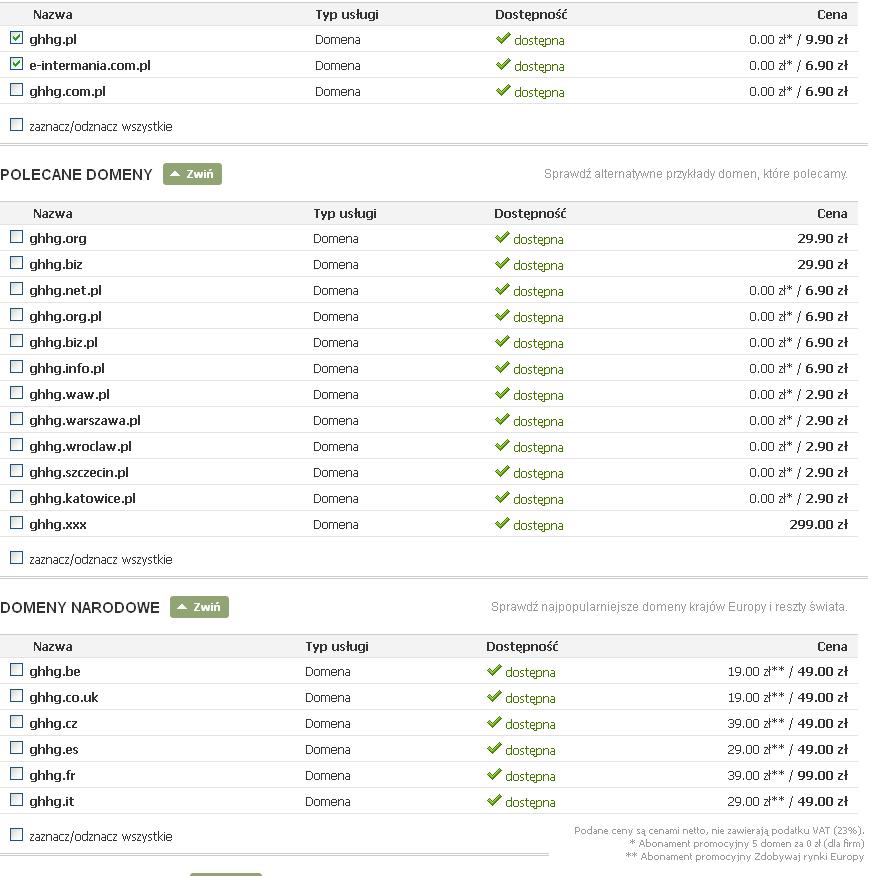886x876 pixels.
Task: Check the ghhg.waw.pl checkbox
Action: [x=16, y=393]
